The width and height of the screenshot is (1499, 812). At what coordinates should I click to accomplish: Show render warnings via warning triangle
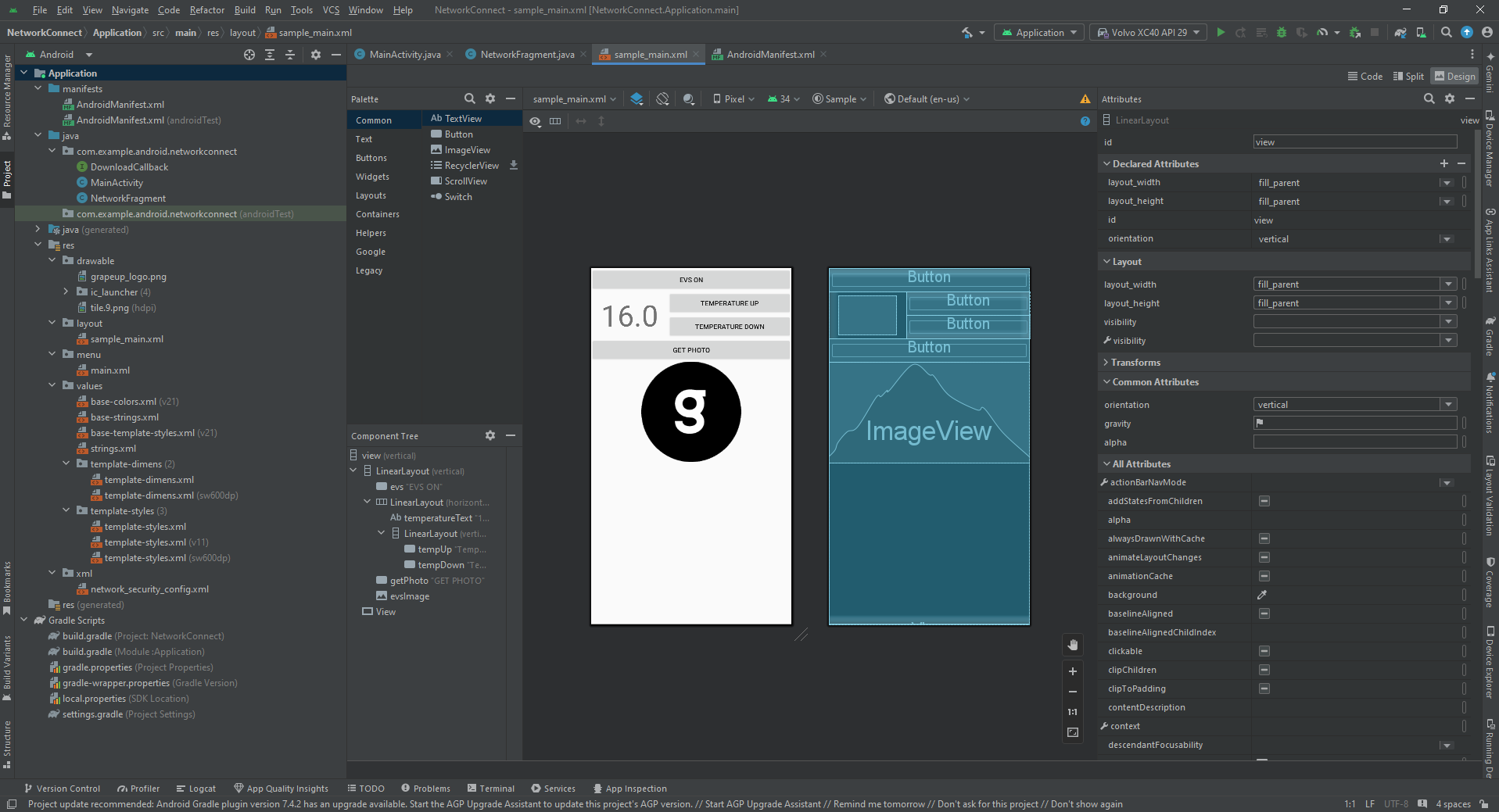tap(1085, 99)
